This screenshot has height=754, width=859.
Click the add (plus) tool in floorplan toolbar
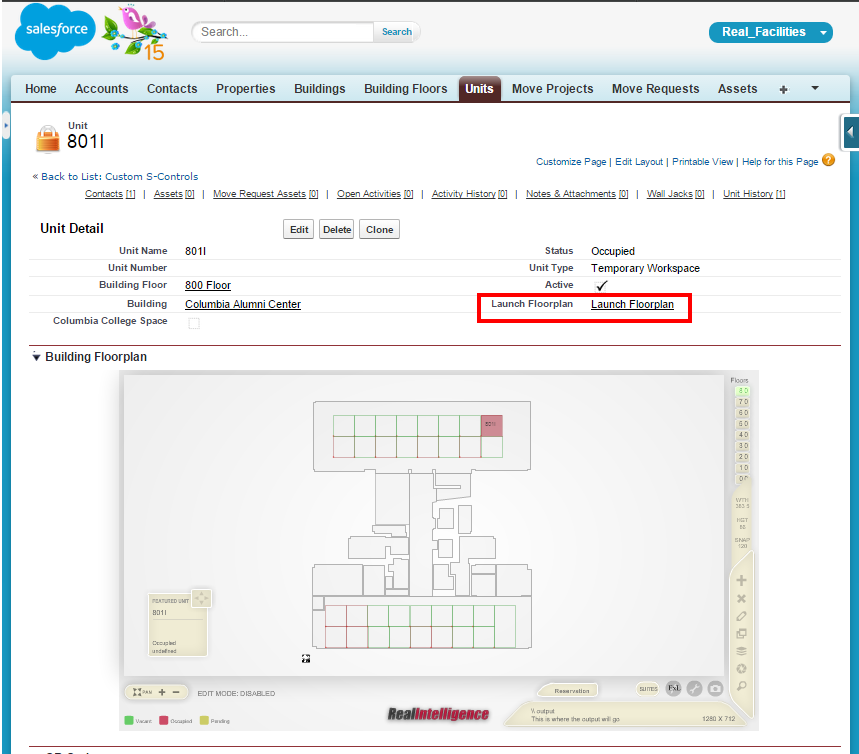(741, 581)
